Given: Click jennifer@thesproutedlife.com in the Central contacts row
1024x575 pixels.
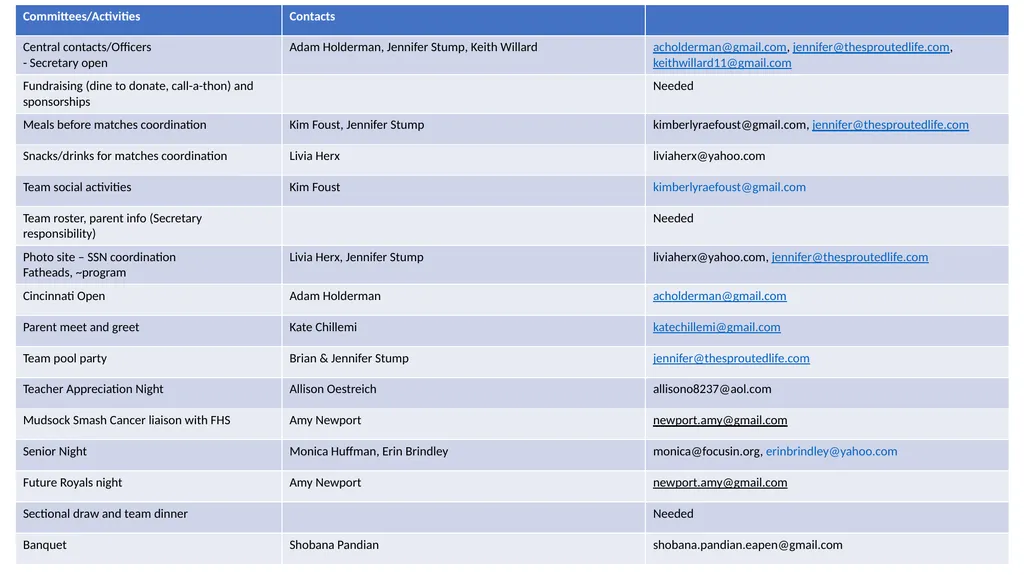Looking at the screenshot, I should tap(871, 47).
